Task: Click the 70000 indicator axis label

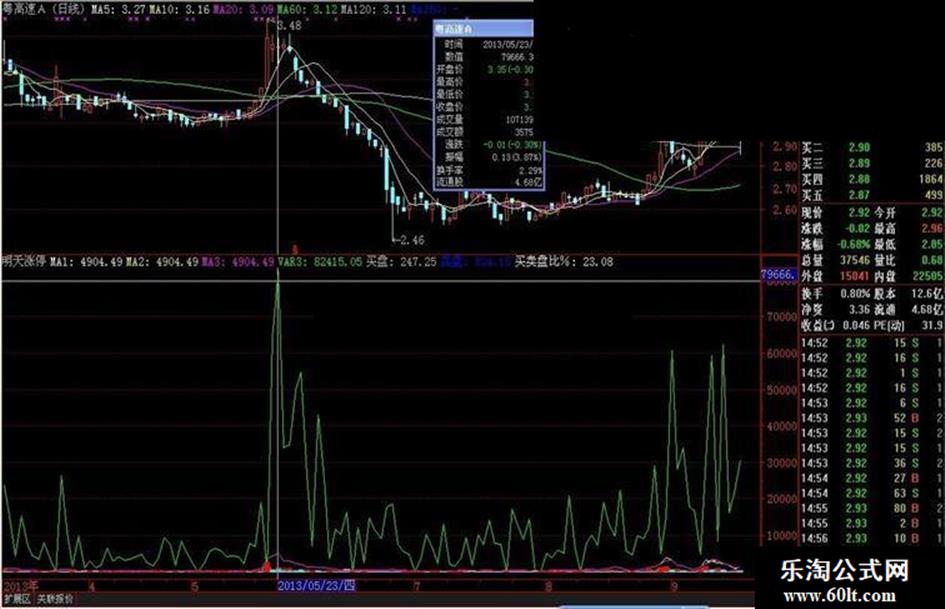Action: coord(782,317)
